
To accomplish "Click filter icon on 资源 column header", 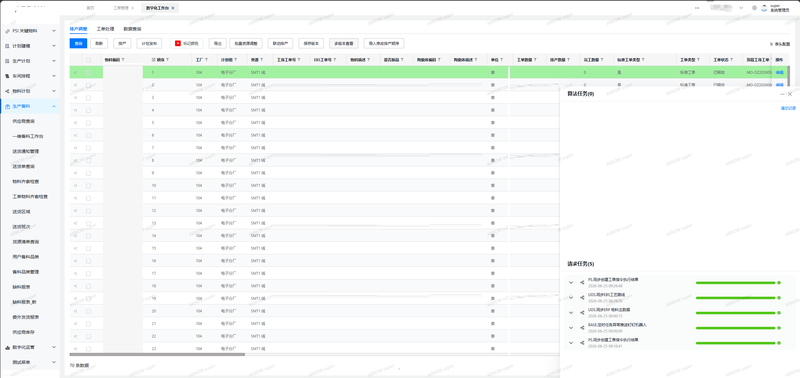I will point(263,60).
